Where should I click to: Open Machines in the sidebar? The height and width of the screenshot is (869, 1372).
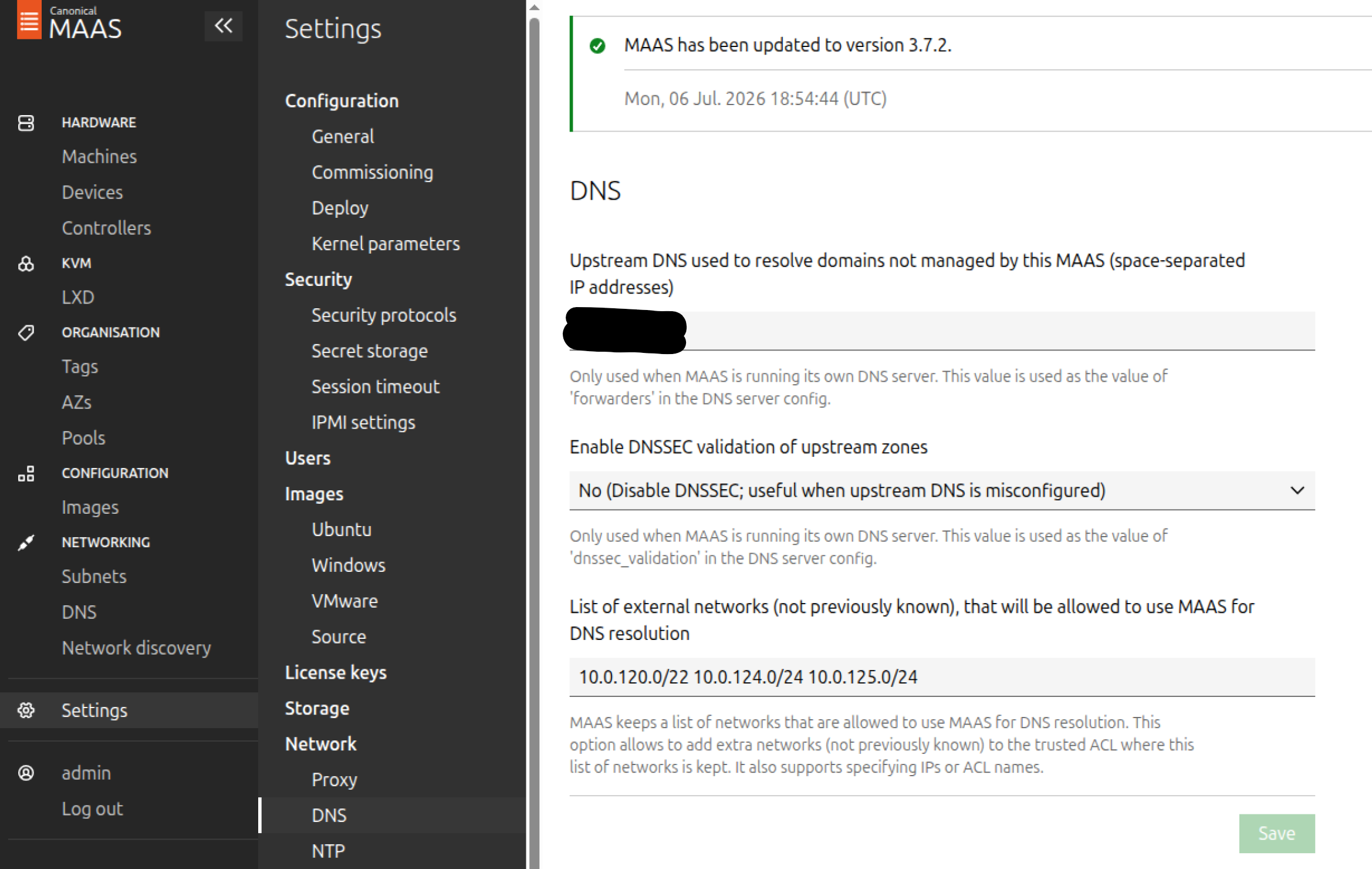(x=99, y=157)
